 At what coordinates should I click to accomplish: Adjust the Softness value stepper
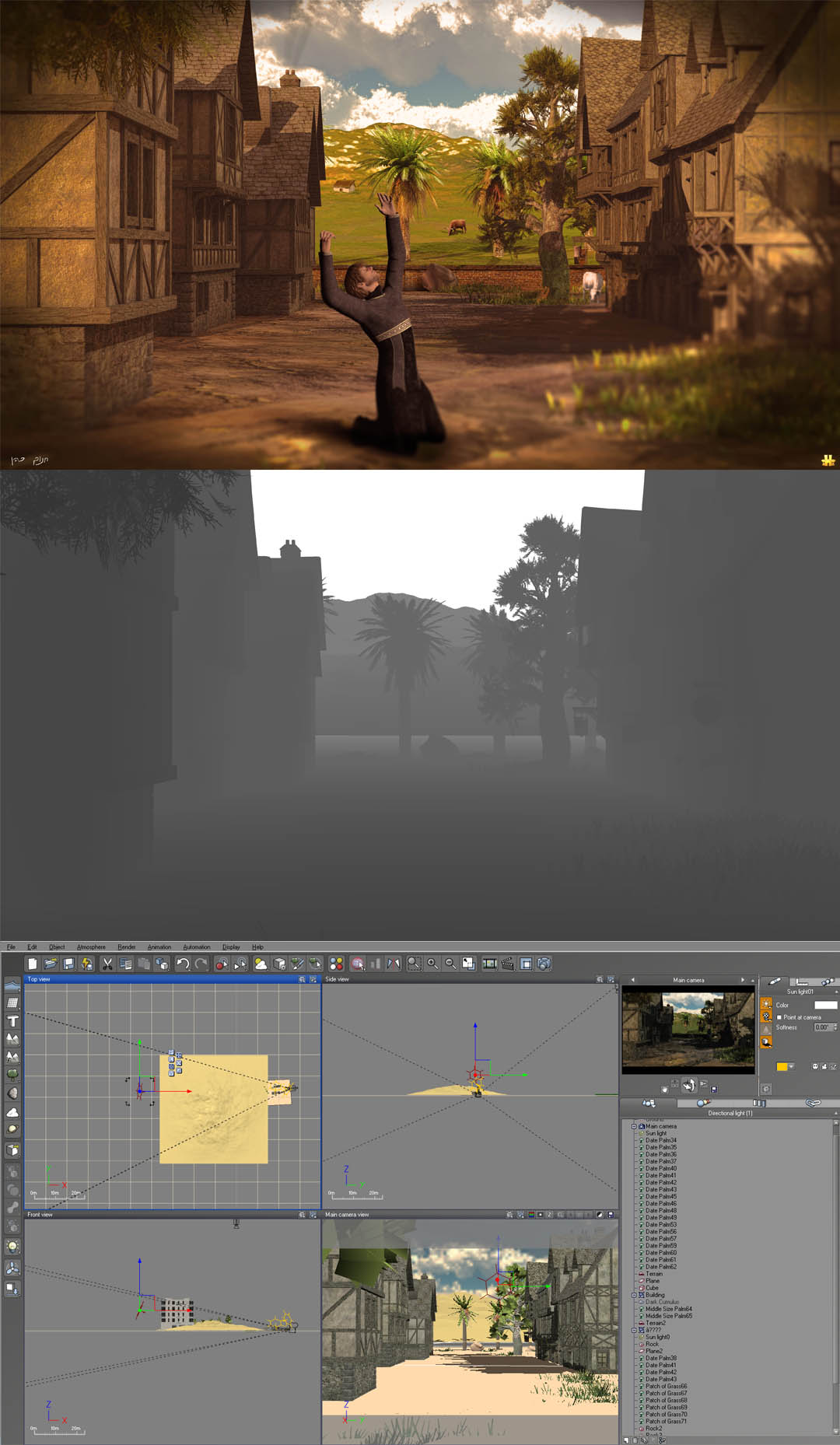pos(835,1027)
